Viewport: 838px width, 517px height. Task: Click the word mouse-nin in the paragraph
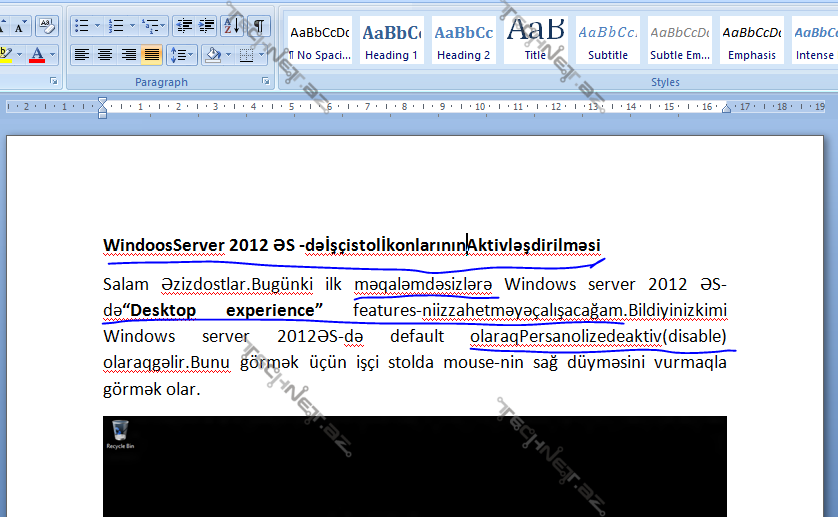tap(483, 362)
